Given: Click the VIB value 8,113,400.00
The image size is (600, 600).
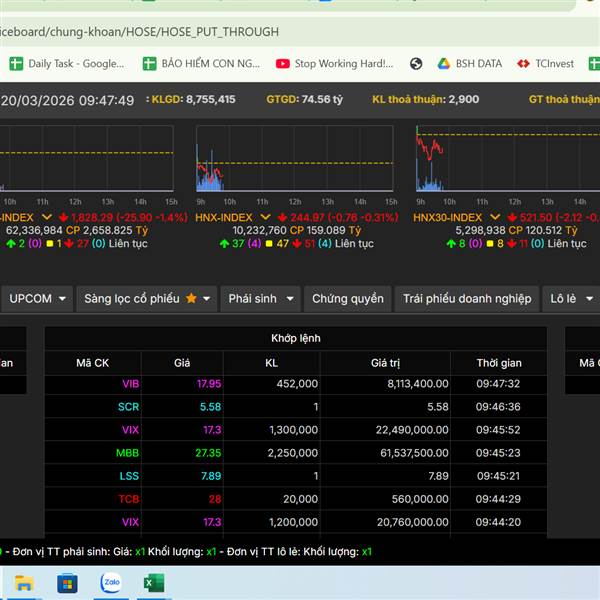Looking at the screenshot, I should click(417, 384).
